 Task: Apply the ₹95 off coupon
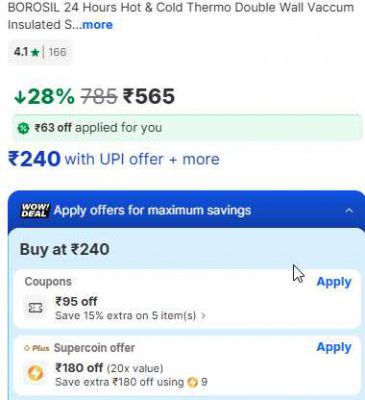334,282
